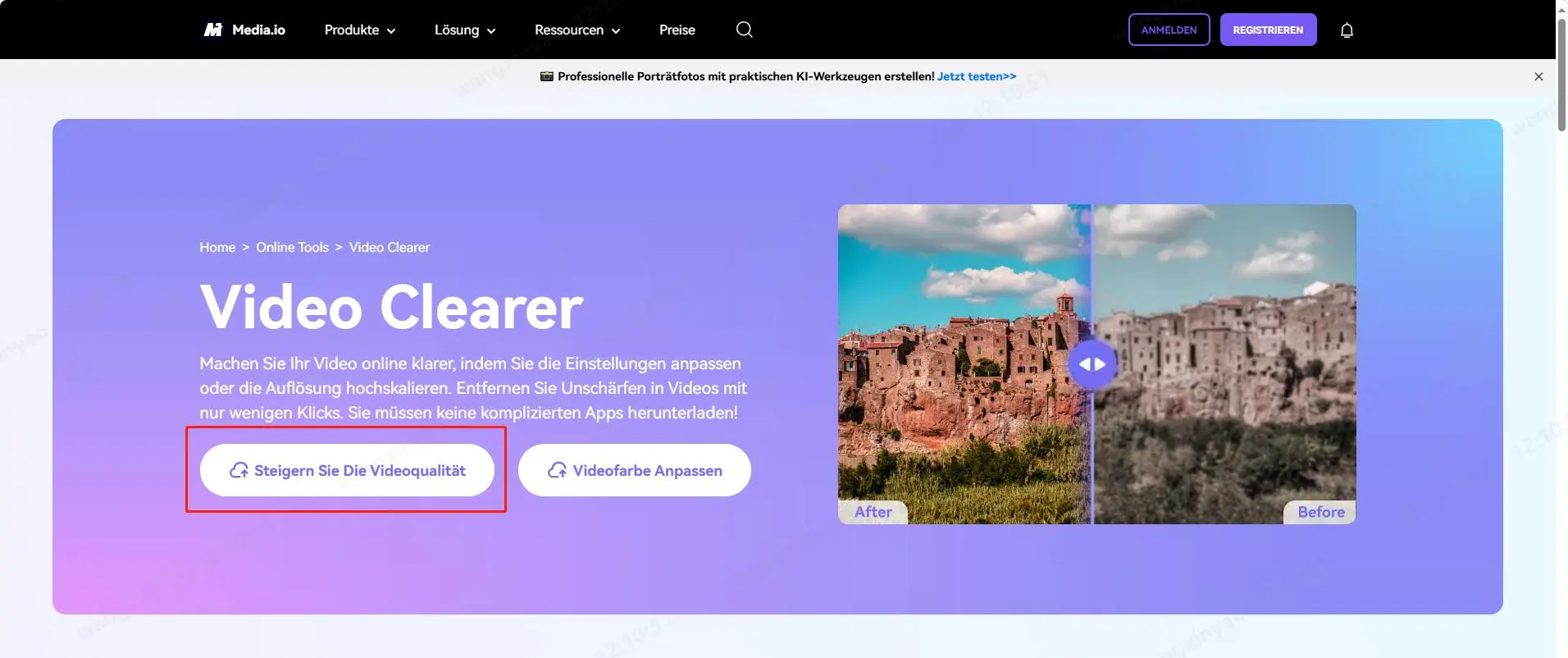Click 'Videofarbe Anpassen' button

(635, 470)
